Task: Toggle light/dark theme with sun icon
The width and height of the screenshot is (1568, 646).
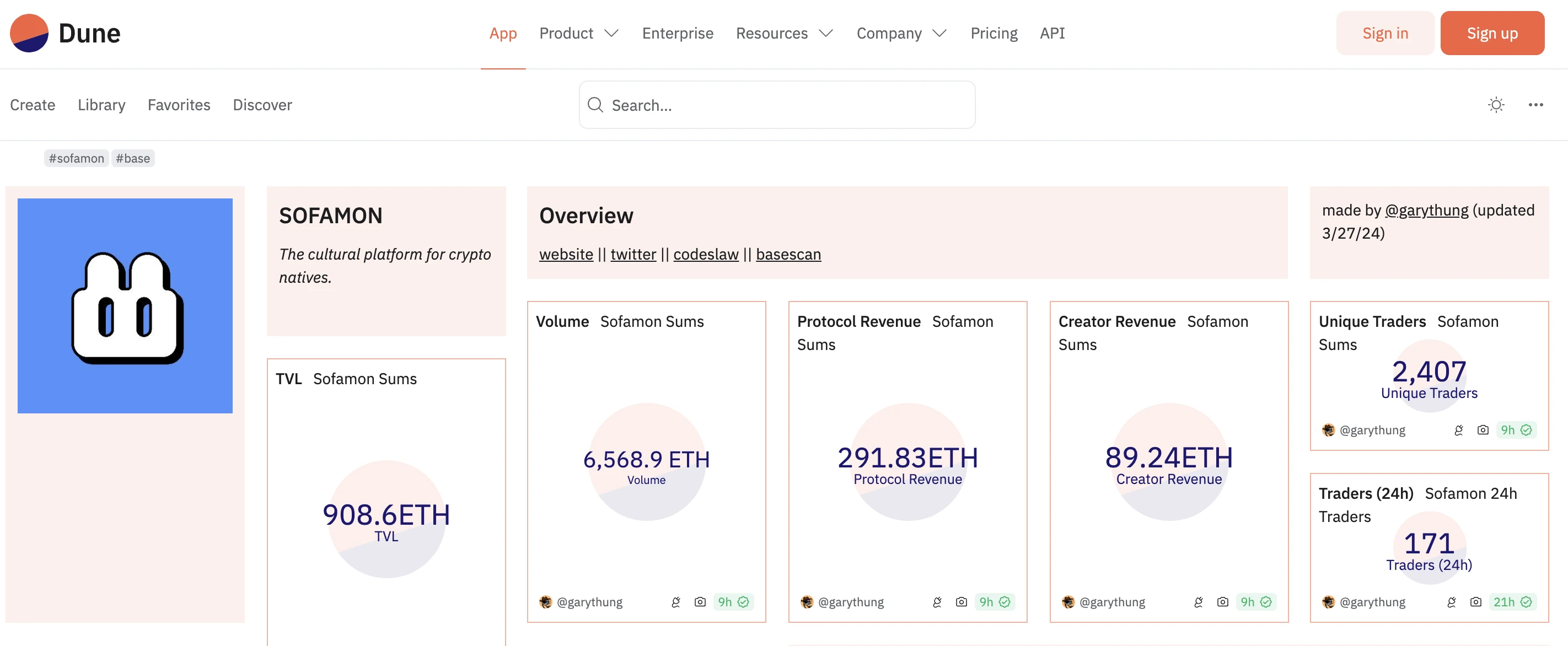Action: tap(1496, 105)
